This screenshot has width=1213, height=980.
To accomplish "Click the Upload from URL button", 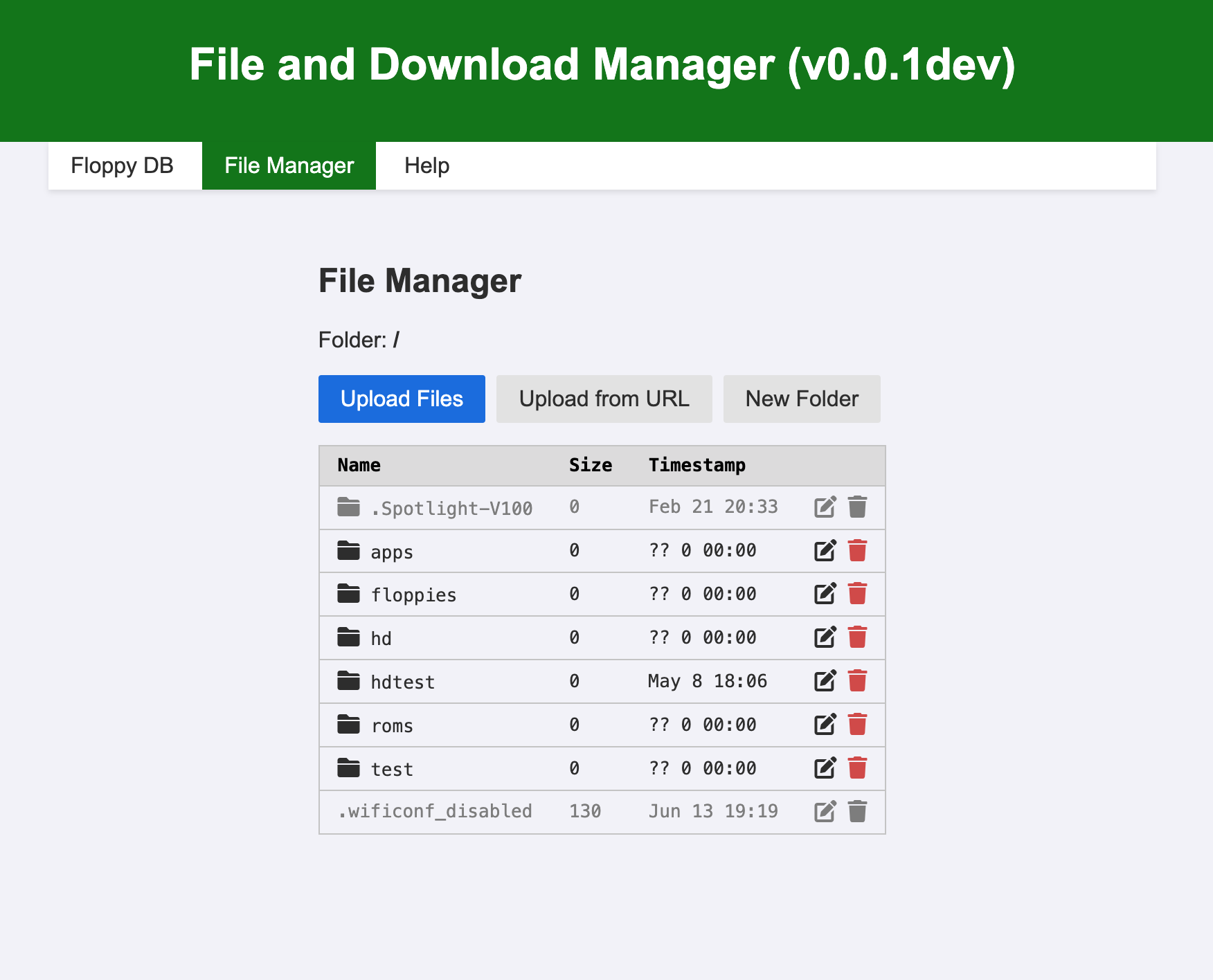I will tap(604, 399).
